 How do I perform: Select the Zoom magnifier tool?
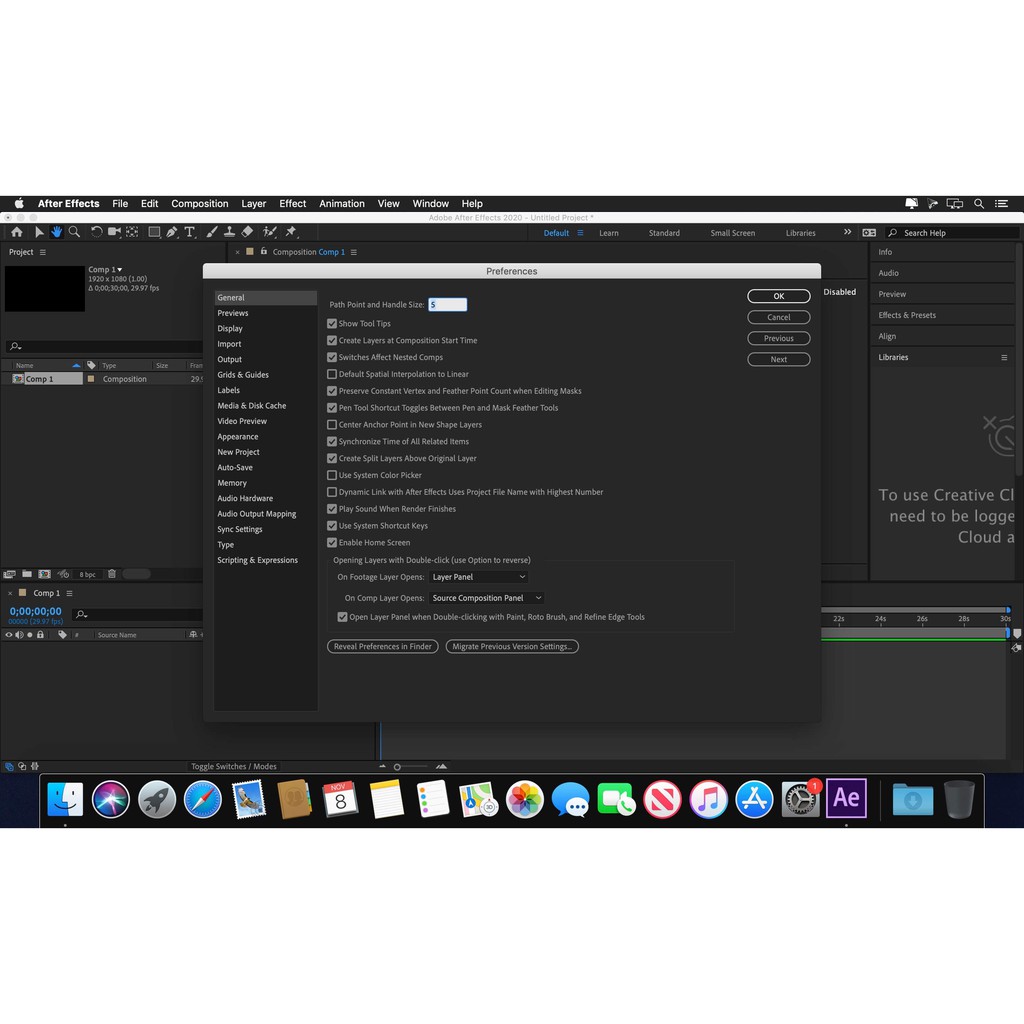(74, 232)
